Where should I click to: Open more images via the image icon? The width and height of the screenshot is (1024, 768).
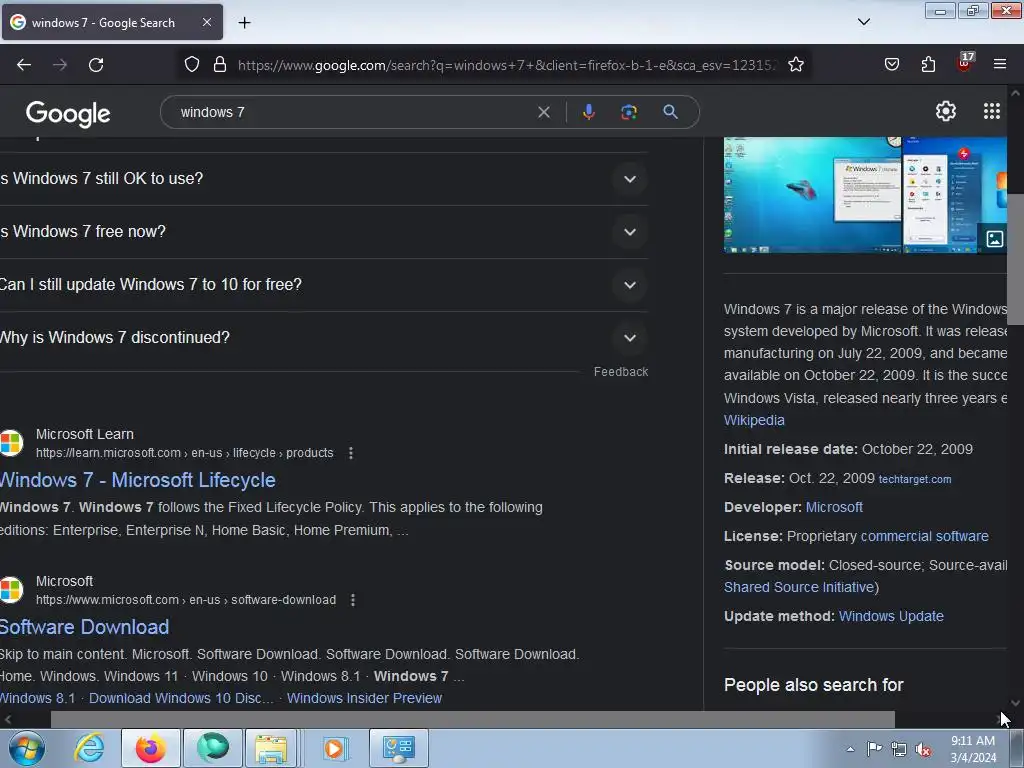point(994,238)
